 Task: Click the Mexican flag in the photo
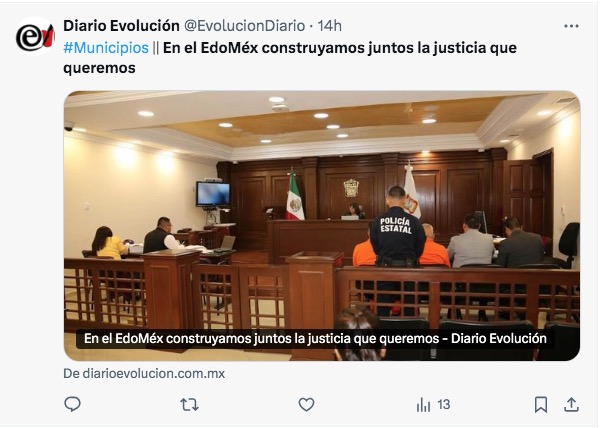[x=295, y=196]
